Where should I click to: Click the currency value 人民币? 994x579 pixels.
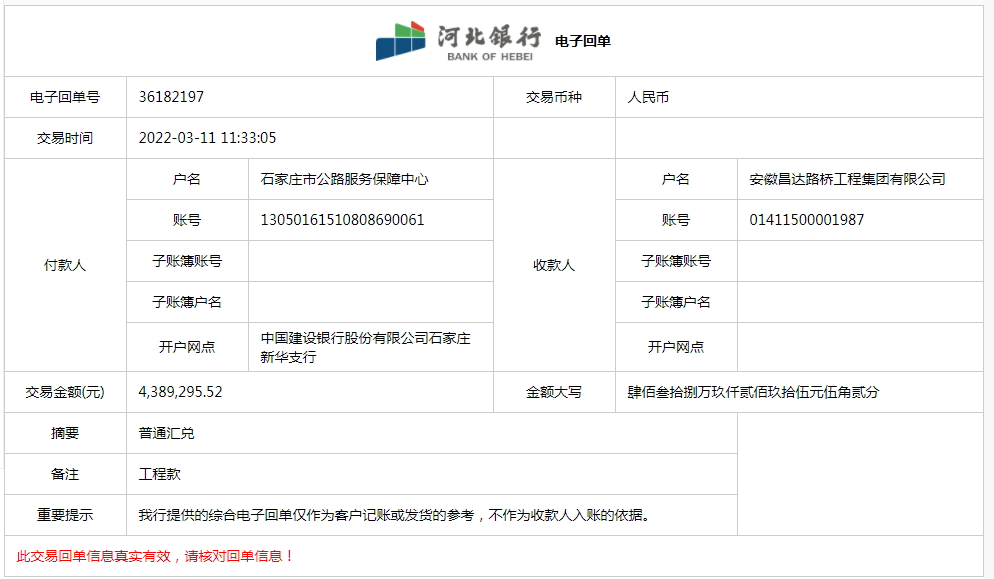(x=648, y=98)
